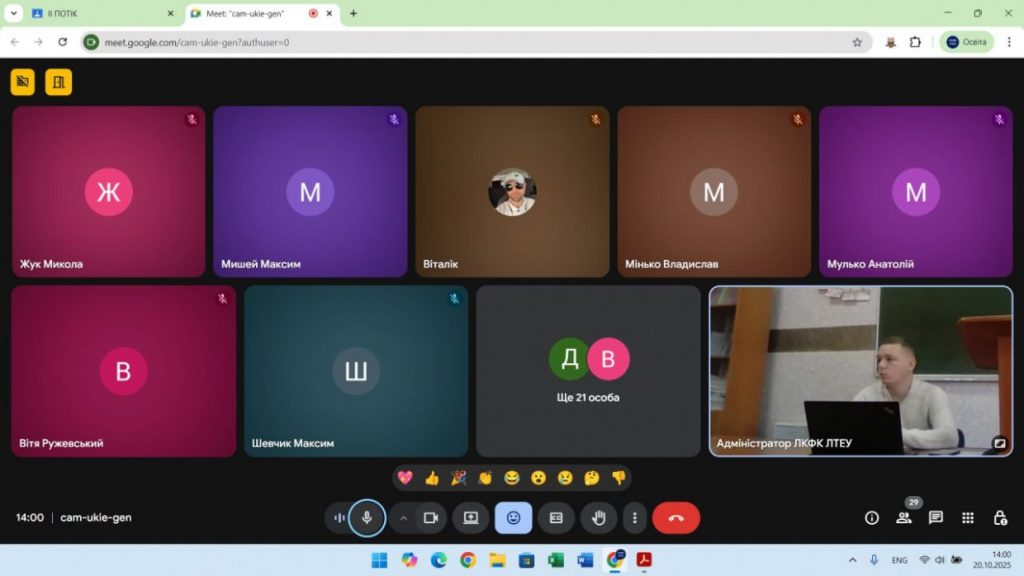Open host controls lock icon
The image size is (1024, 576).
1000,518
